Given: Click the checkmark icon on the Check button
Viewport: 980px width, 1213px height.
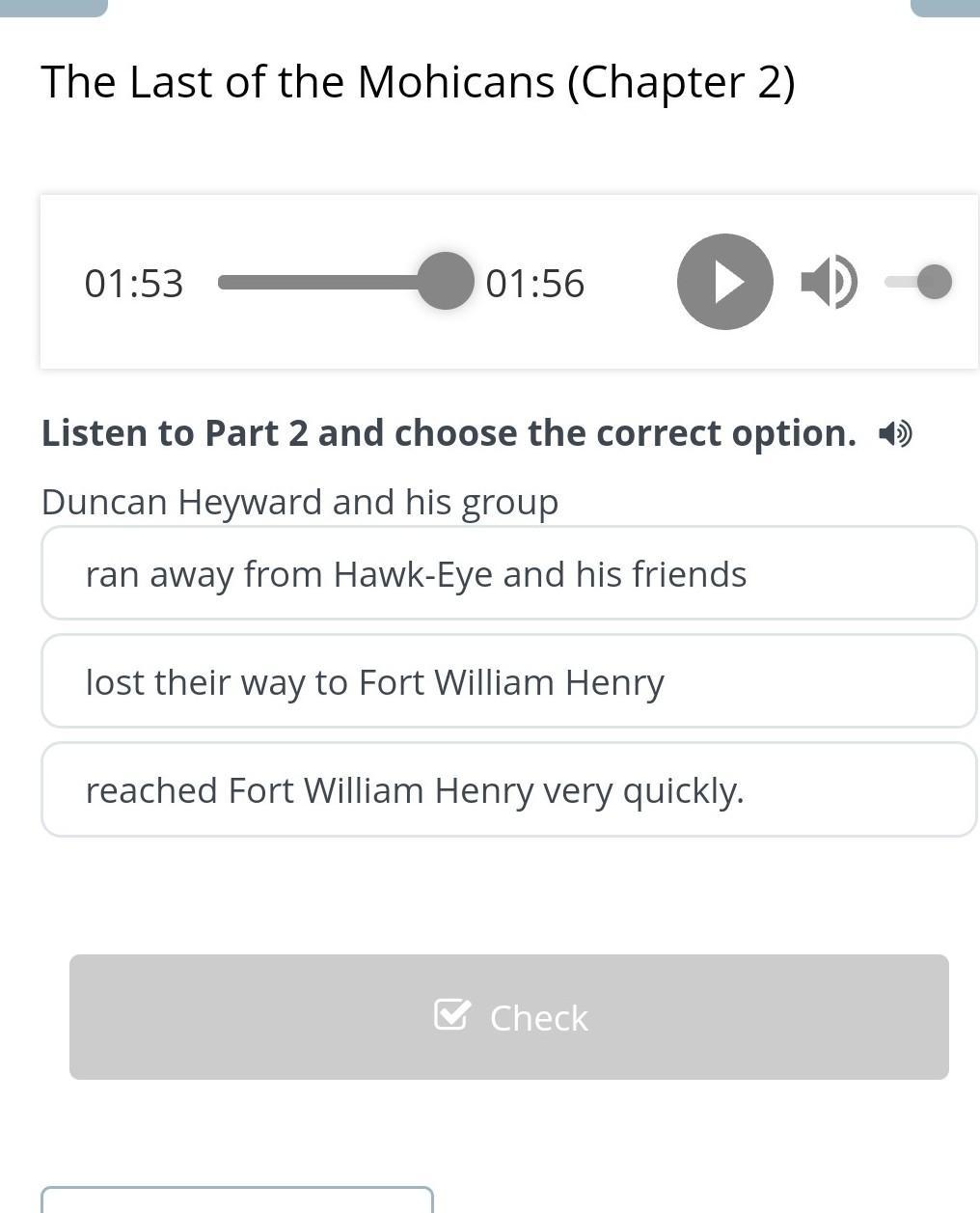Looking at the screenshot, I should coord(451,1015).
